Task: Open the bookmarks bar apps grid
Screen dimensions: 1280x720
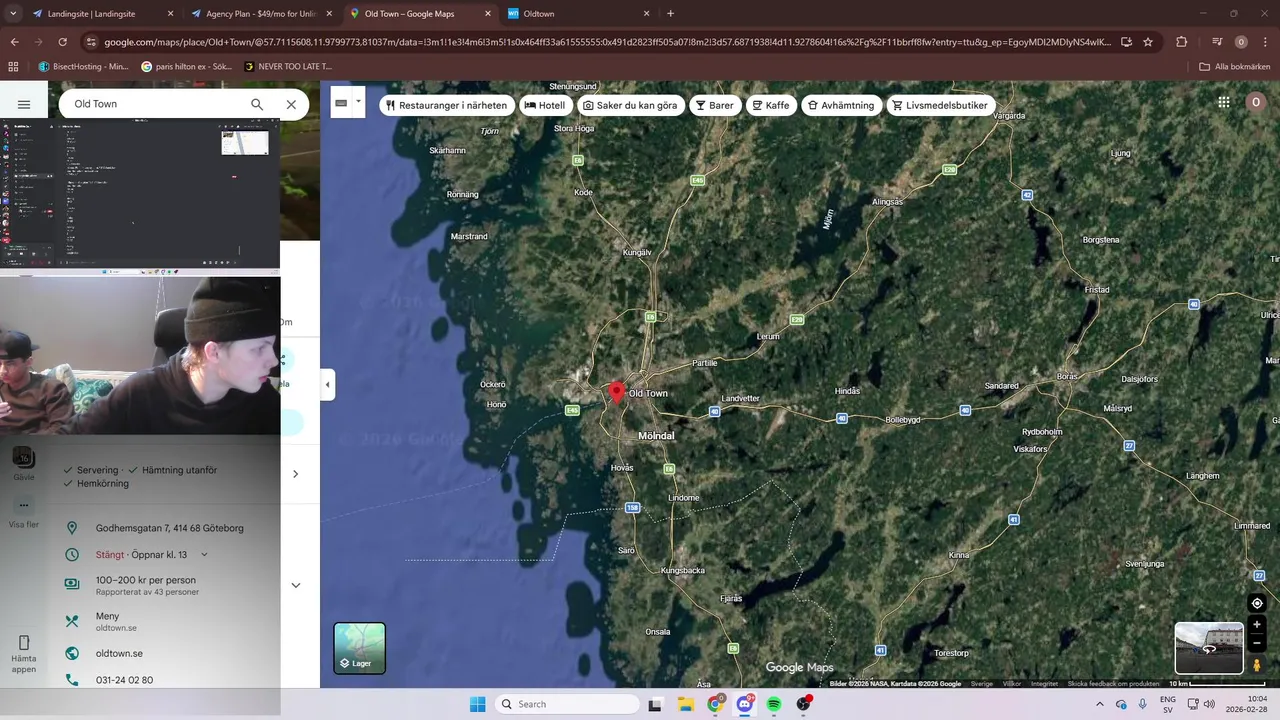Action: click(x=13, y=66)
